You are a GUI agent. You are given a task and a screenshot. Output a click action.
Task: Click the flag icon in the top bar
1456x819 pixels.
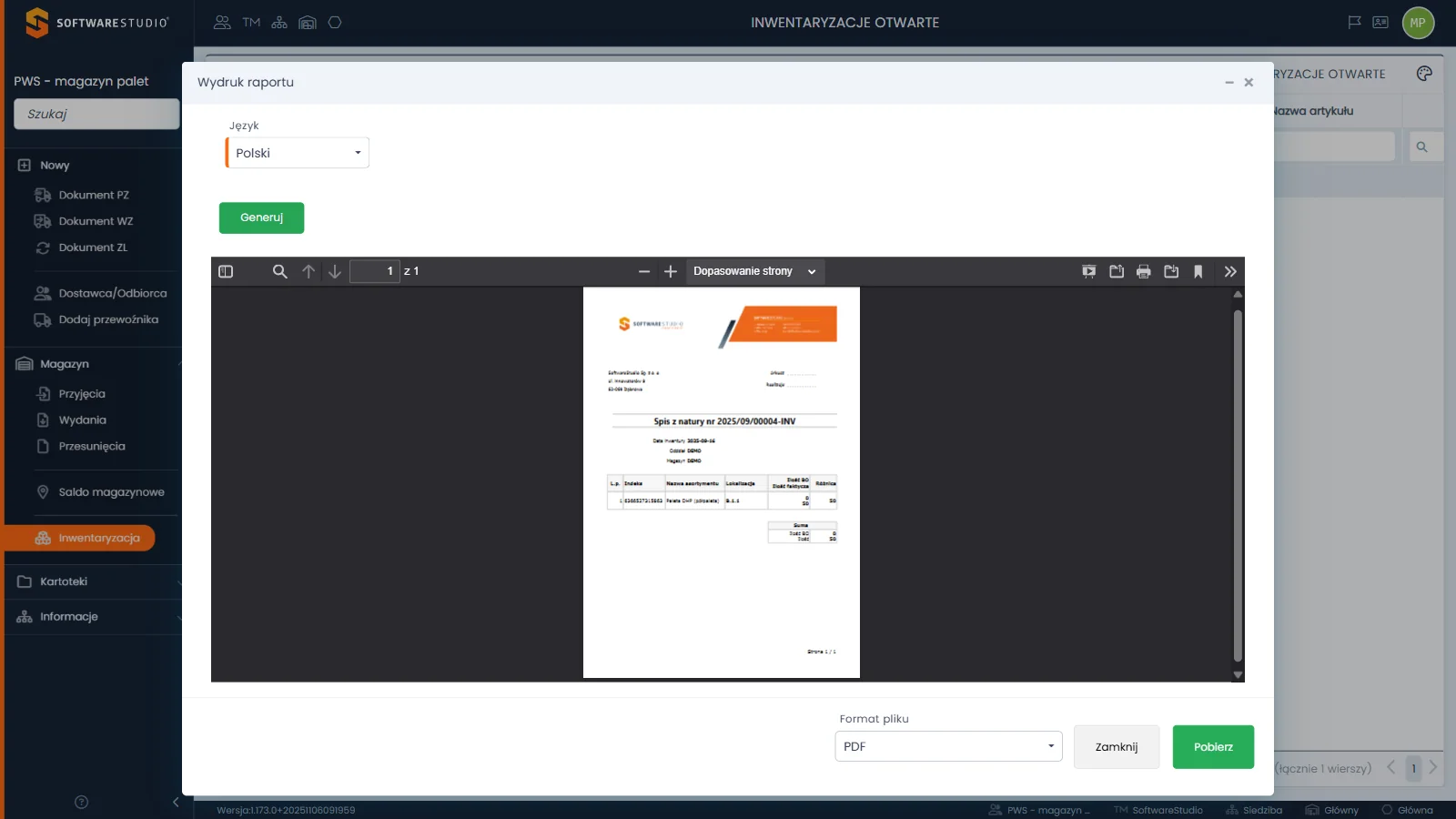[x=1354, y=22]
